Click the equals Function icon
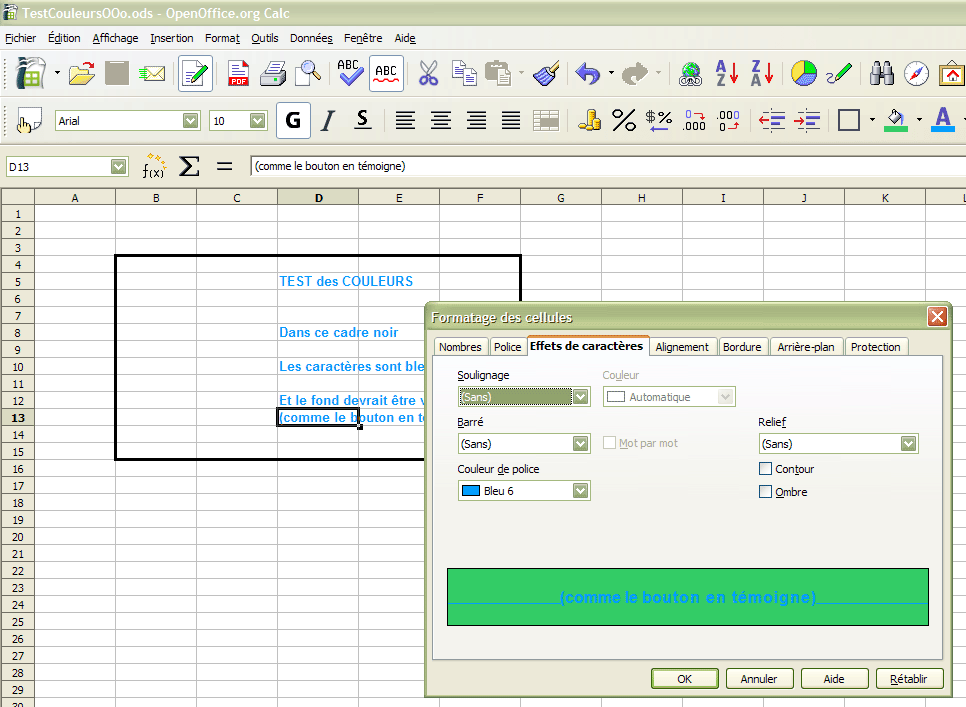The height and width of the screenshot is (707, 966). pyautogui.click(x=224, y=166)
